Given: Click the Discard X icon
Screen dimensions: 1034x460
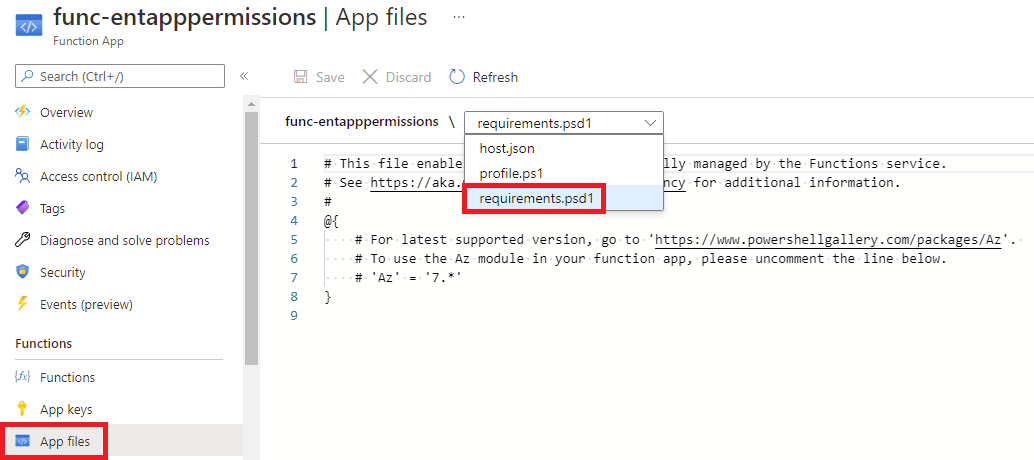Looking at the screenshot, I should coord(370,77).
